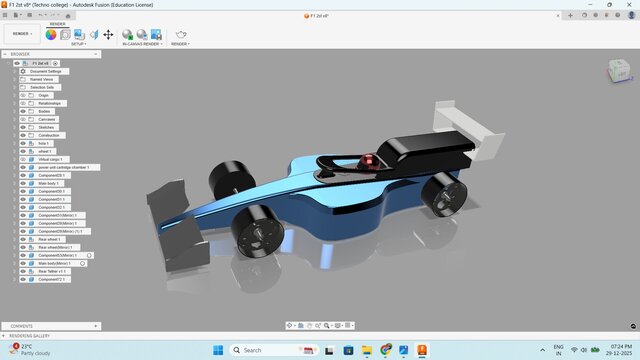
Task: Hide the Sketches folder
Action: [23, 127]
